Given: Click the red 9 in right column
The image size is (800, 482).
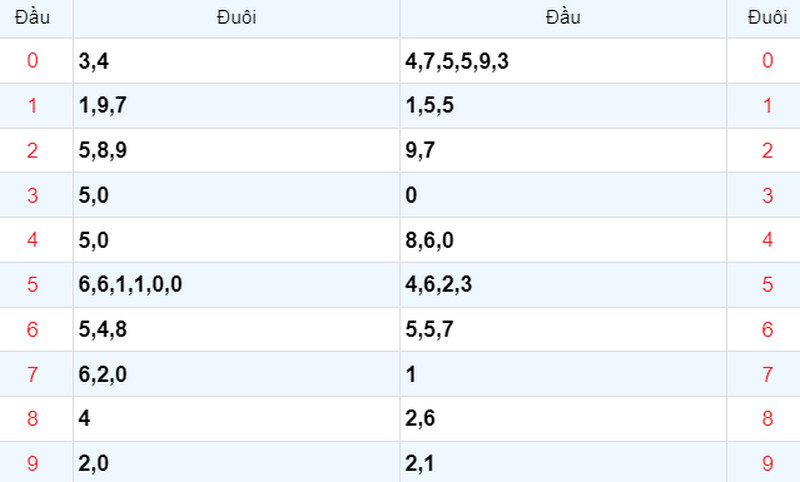Looking at the screenshot, I should (x=767, y=464).
